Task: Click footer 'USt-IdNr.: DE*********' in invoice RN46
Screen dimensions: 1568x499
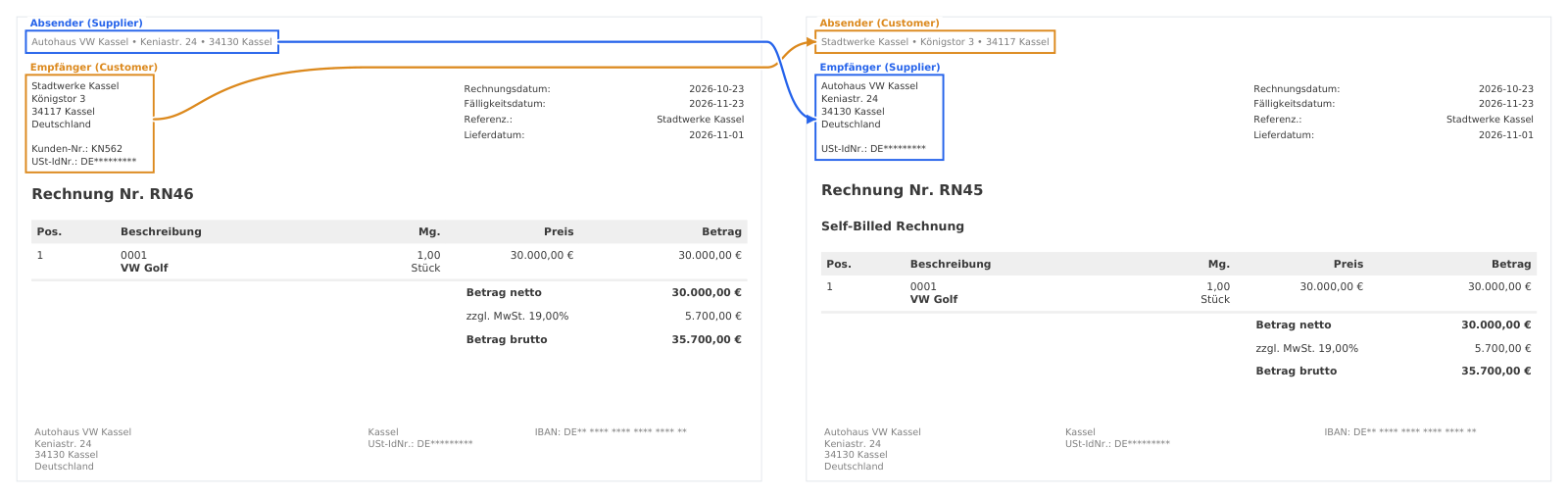Action: coord(420,444)
